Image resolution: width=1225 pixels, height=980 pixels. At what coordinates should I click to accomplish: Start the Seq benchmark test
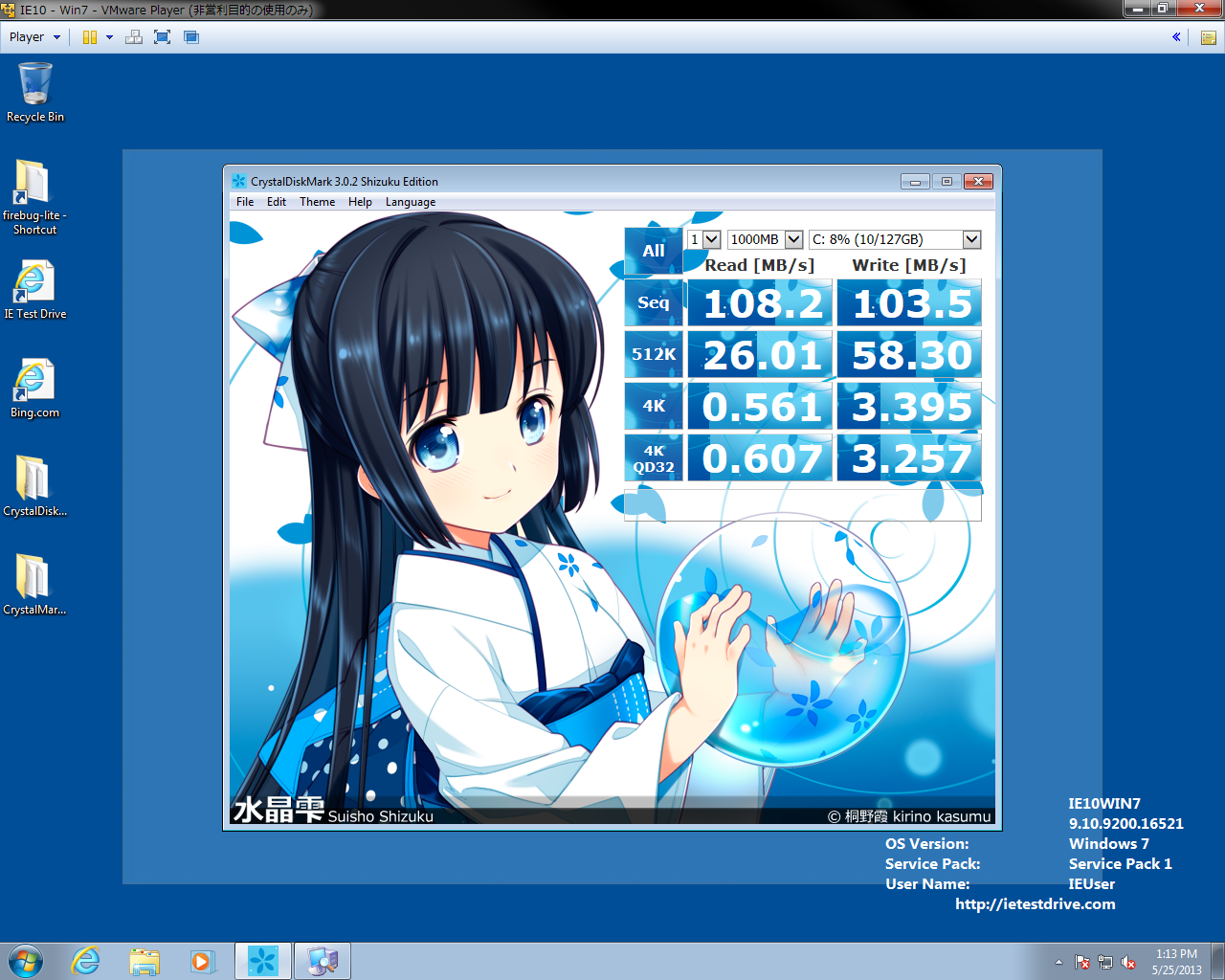tap(654, 302)
